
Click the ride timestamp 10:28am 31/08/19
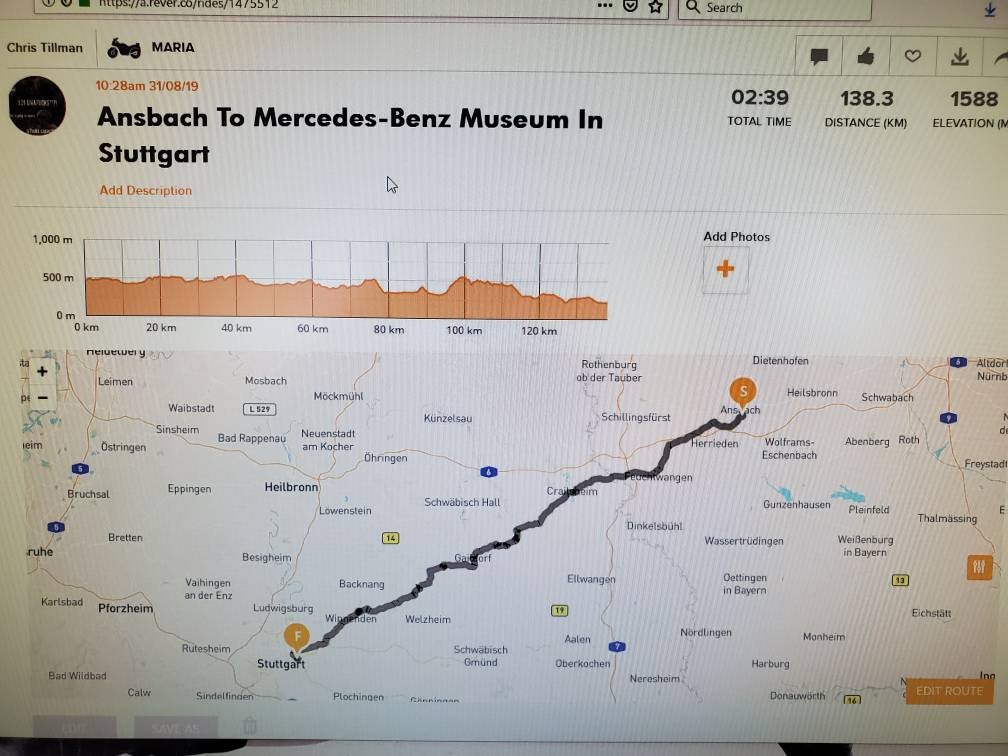pos(147,86)
